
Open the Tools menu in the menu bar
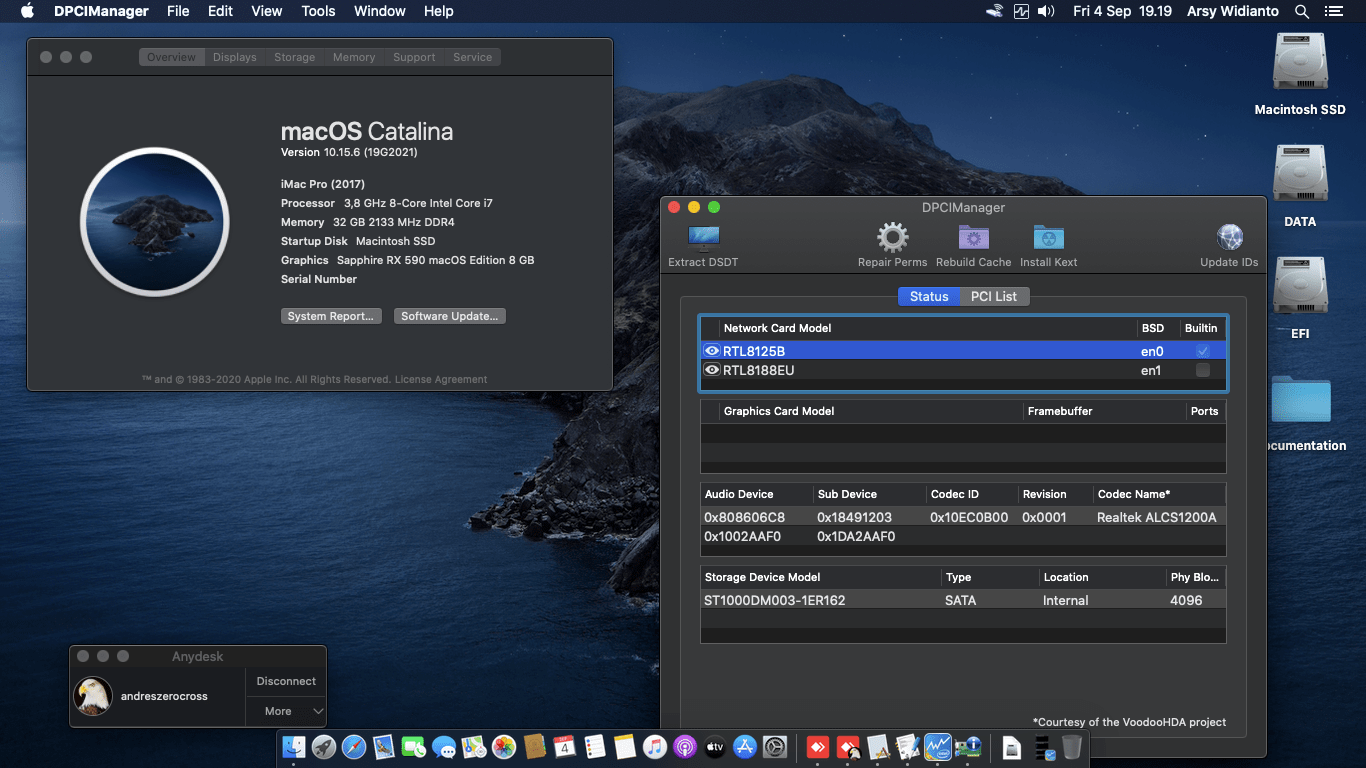pos(318,11)
